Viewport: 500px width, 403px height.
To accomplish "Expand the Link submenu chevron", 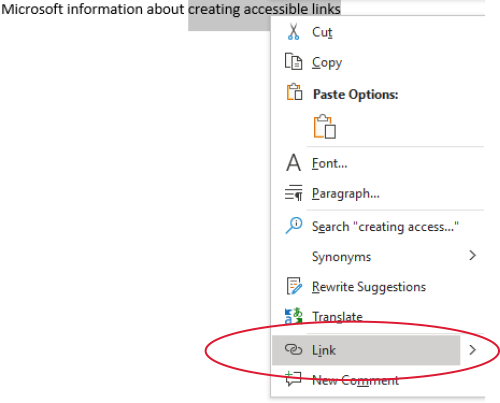I will (472, 350).
